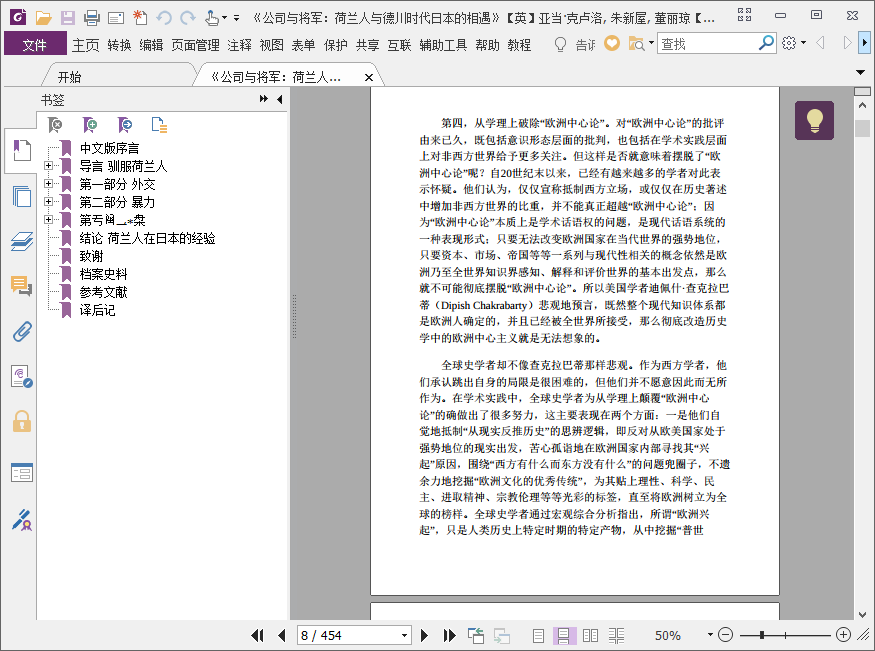Click the add new bookmark icon
Viewport: 875px width, 651px height.
(x=90, y=125)
